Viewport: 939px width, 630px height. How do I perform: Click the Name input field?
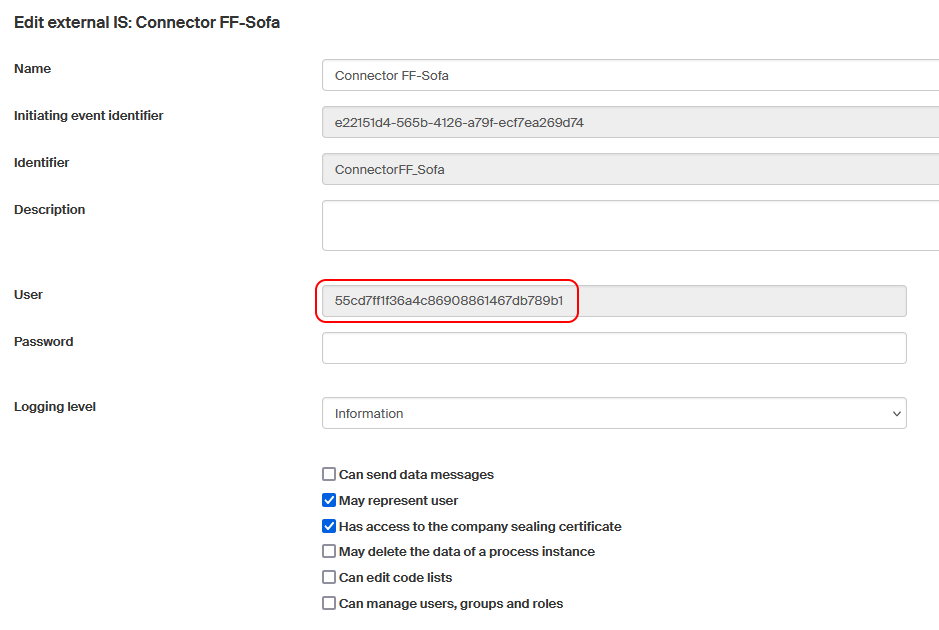(x=630, y=76)
